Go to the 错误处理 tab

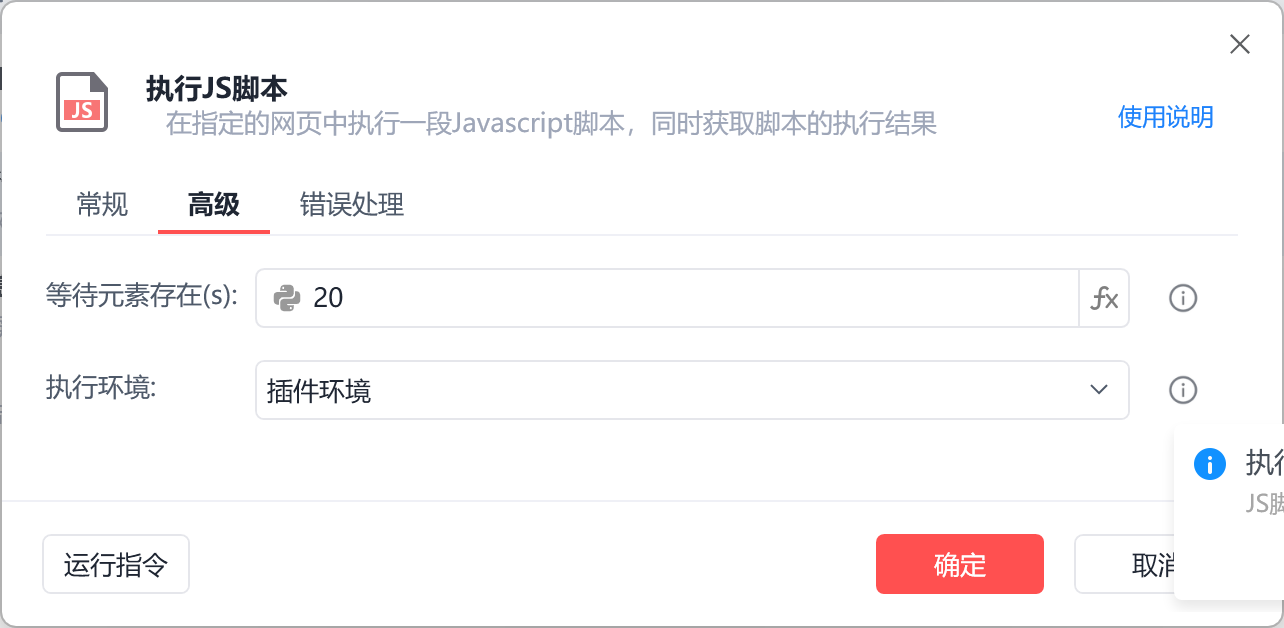pyautogui.click(x=352, y=205)
